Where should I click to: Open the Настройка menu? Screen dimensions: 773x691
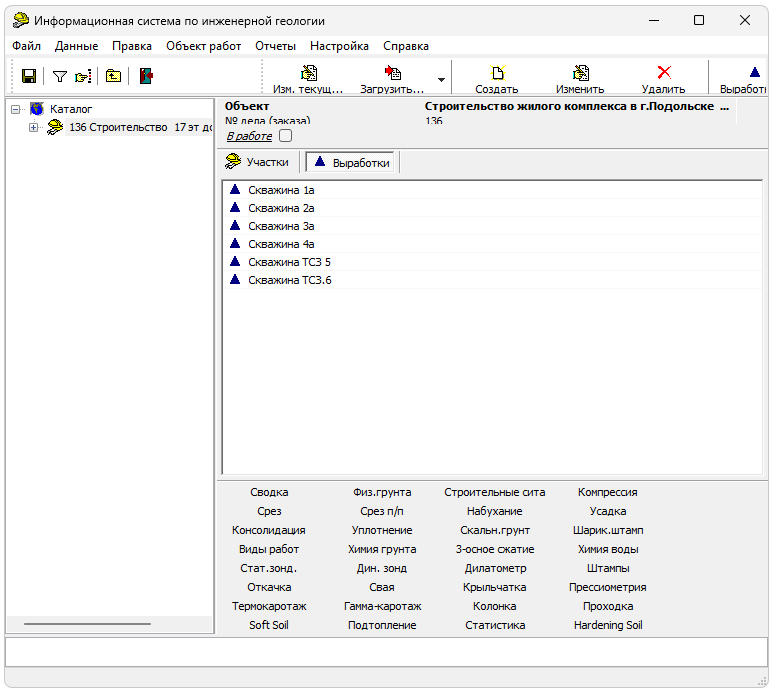coord(340,46)
